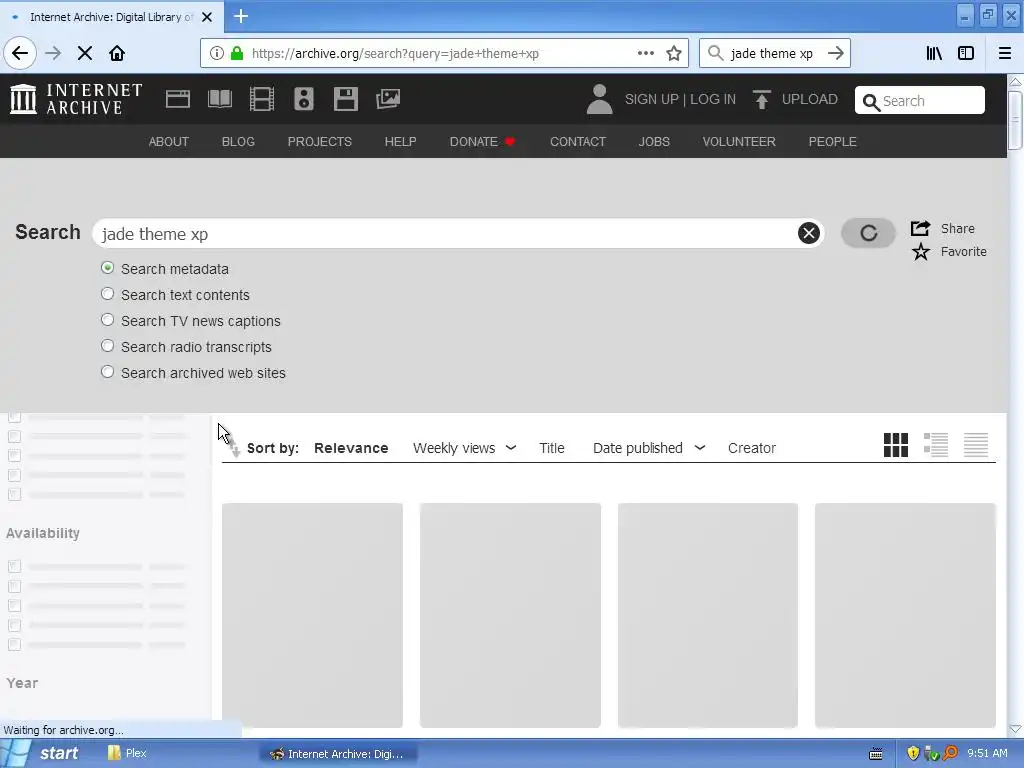Select Search text contents option
Image resolution: width=1024 pixels, height=768 pixels.
coord(107,294)
